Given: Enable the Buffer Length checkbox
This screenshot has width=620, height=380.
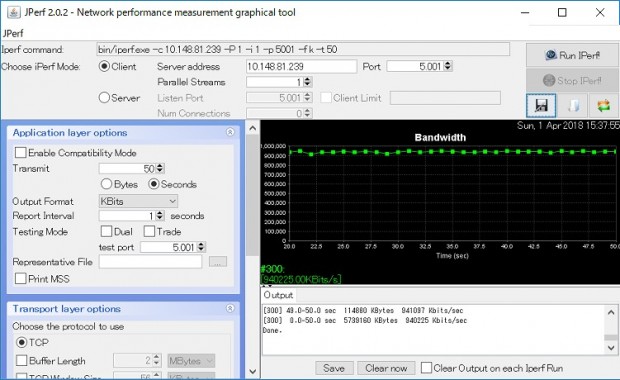Looking at the screenshot, I should (22, 360).
